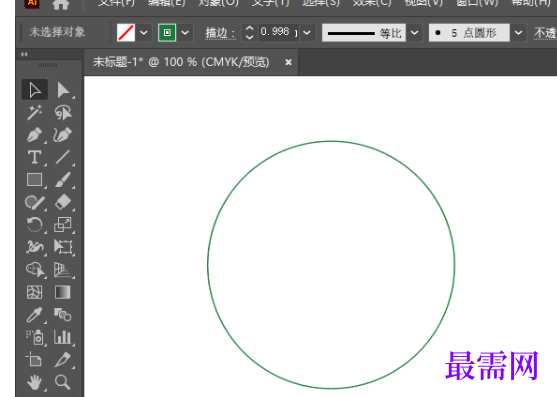Screen dimensions: 557x397
Task: Click the stroke weight stepper arrows
Action: [250, 33]
